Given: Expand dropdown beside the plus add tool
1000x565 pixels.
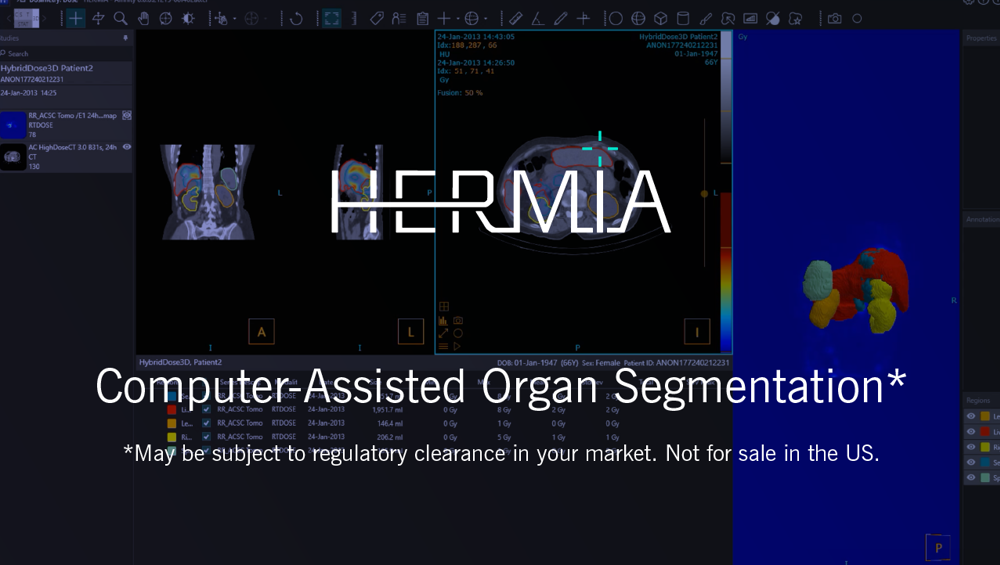Looking at the screenshot, I should point(457,19).
